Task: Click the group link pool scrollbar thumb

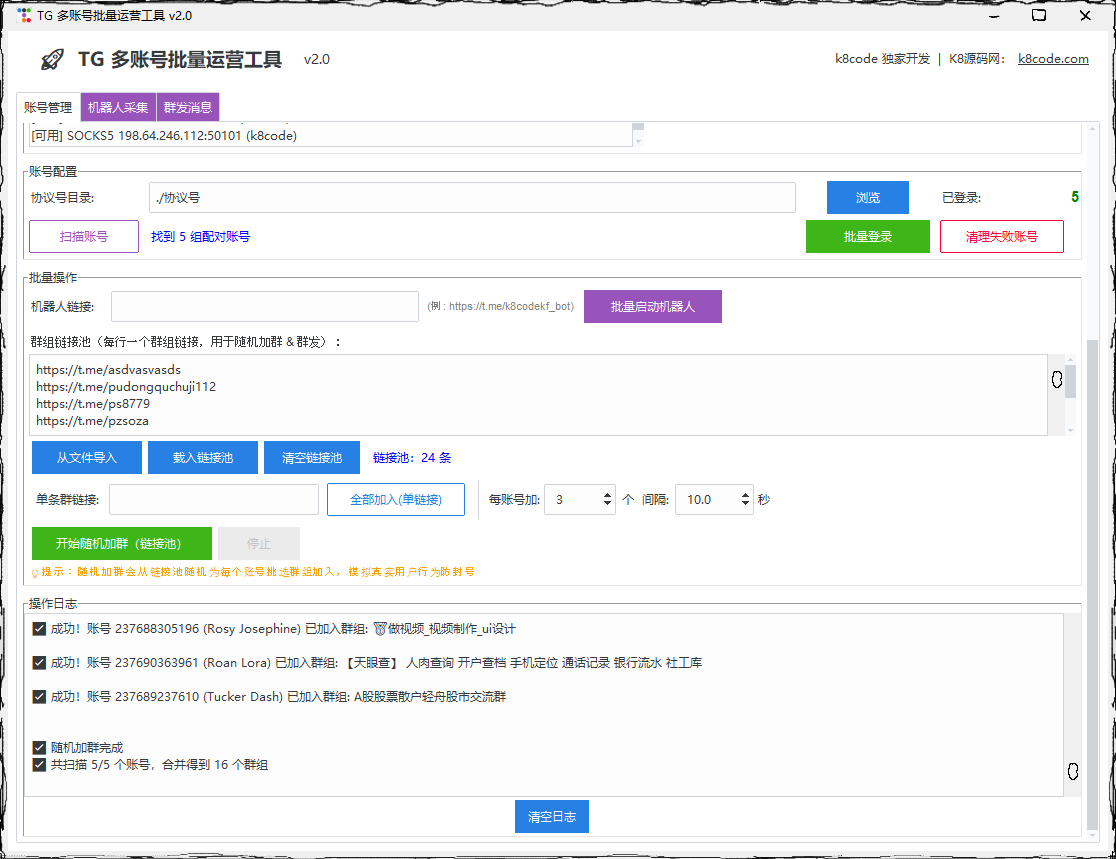Action: pos(1070,381)
